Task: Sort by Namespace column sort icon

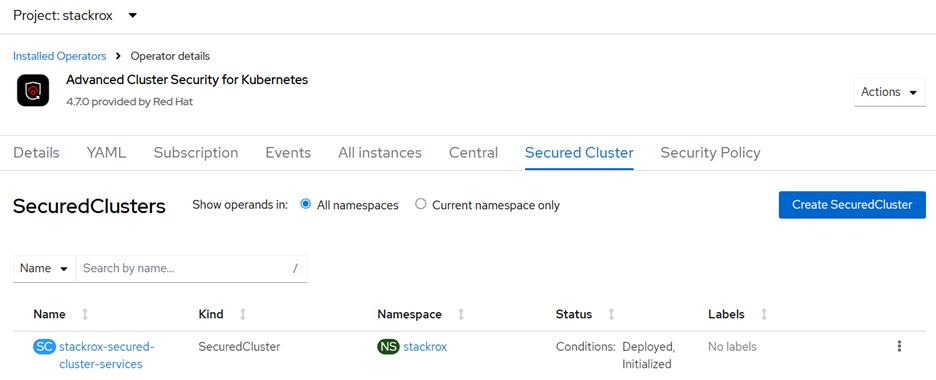Action: click(x=461, y=314)
